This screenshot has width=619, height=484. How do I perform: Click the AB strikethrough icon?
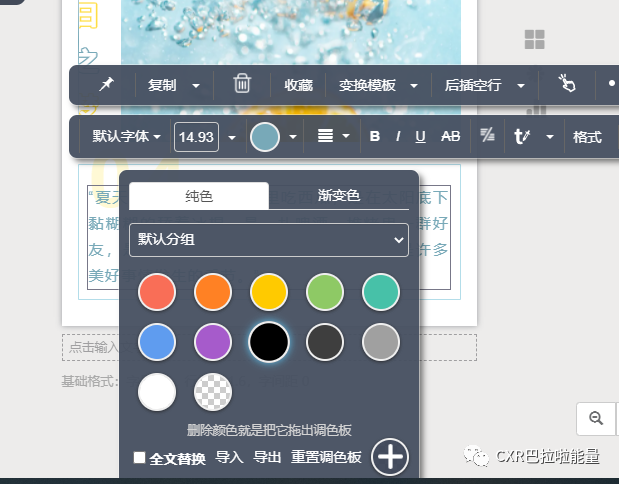pos(450,136)
